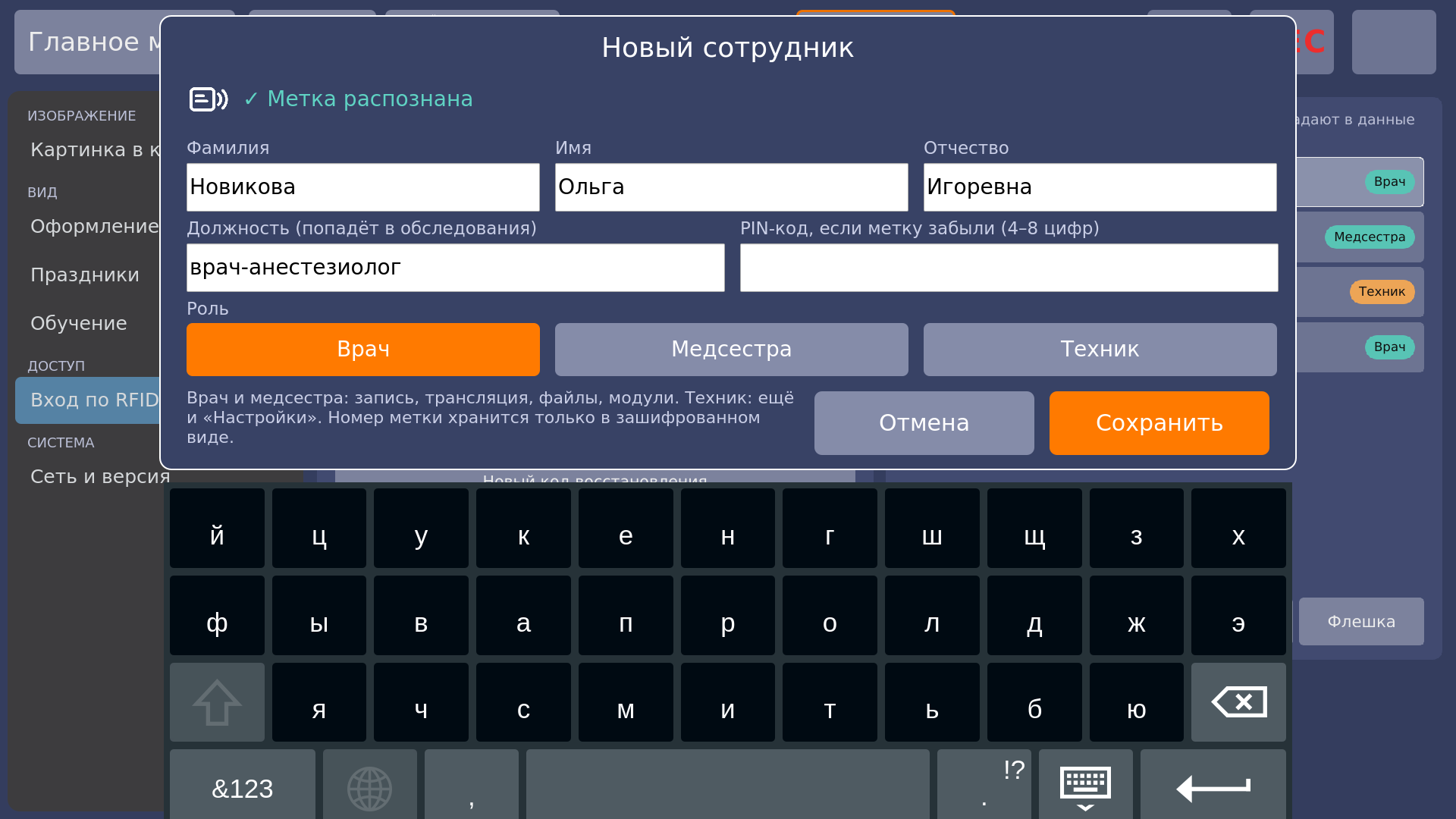Tap the я key

coord(319,702)
